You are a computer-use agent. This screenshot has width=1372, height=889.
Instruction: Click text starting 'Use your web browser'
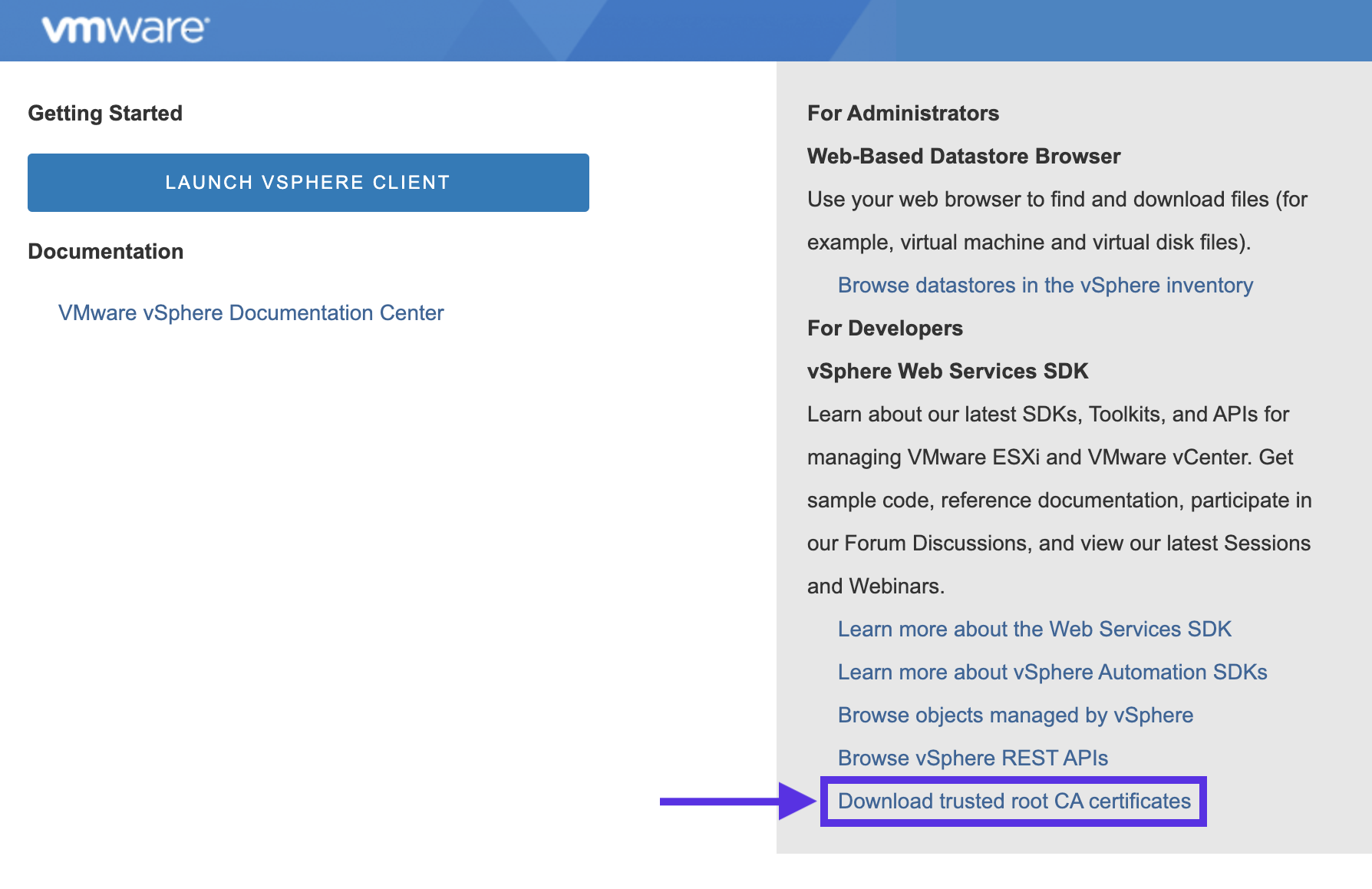[x=1057, y=200]
